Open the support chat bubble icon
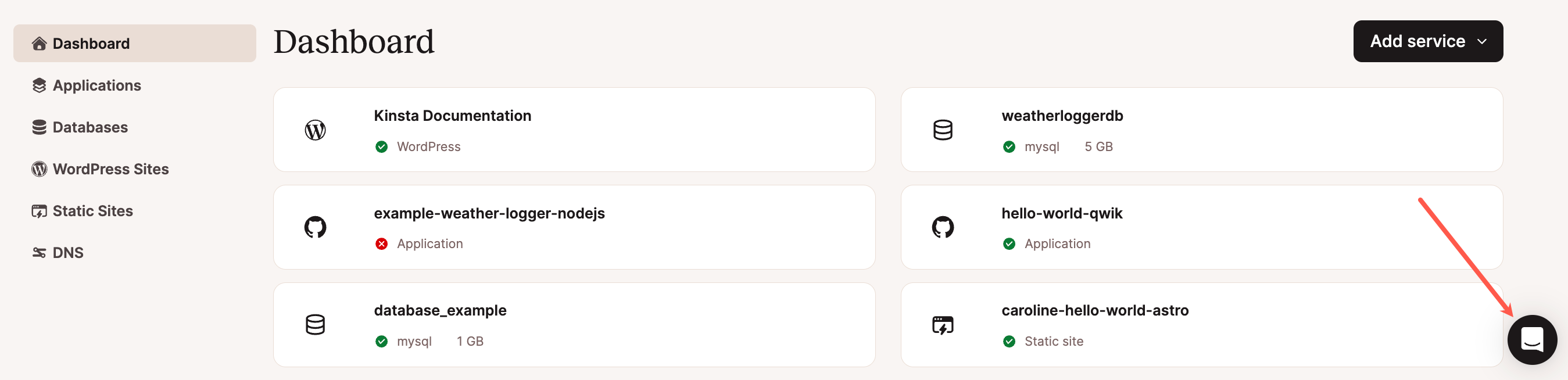This screenshot has width=1568, height=380. tap(1531, 339)
